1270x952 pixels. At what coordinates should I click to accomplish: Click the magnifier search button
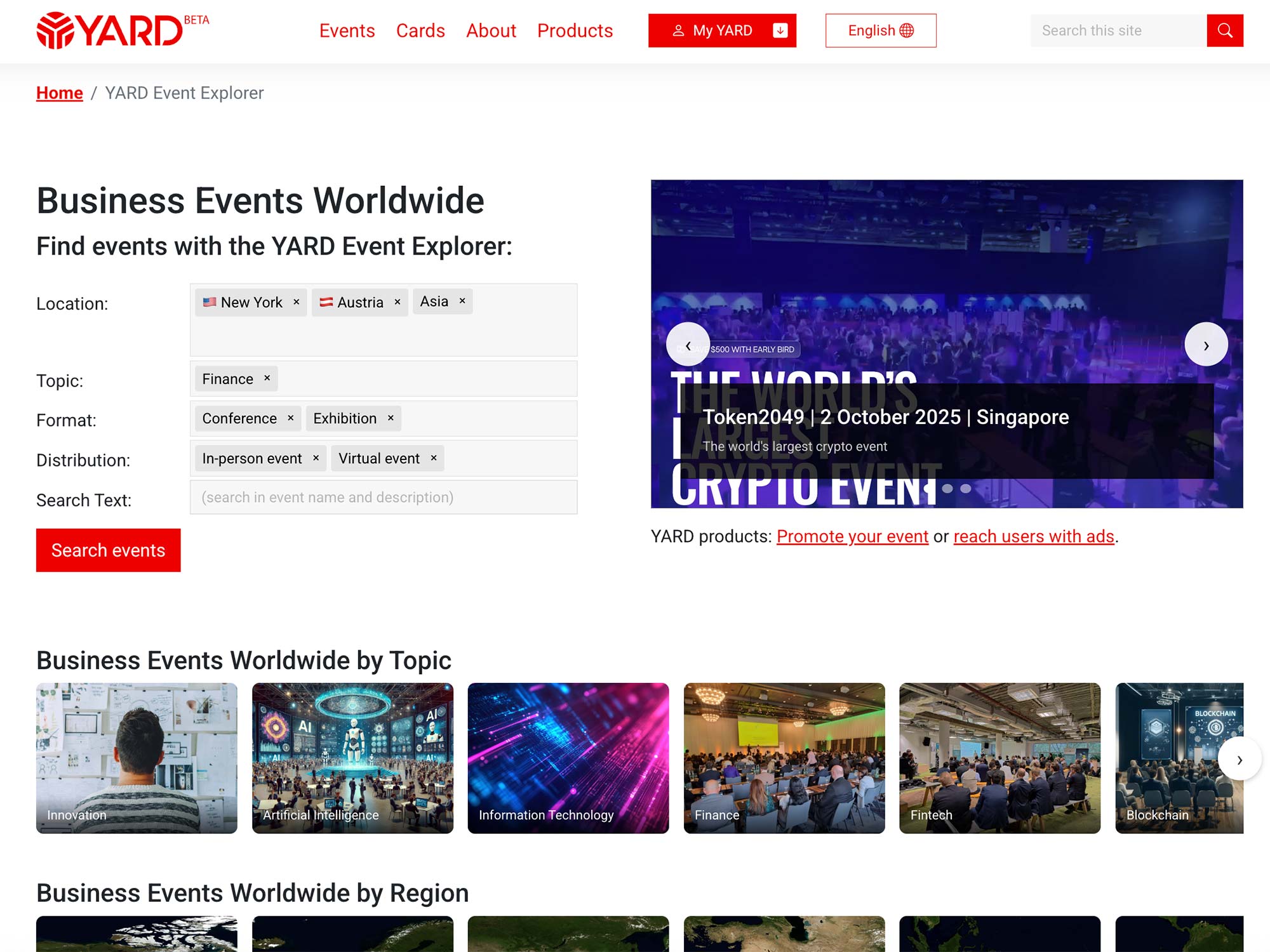click(1225, 30)
